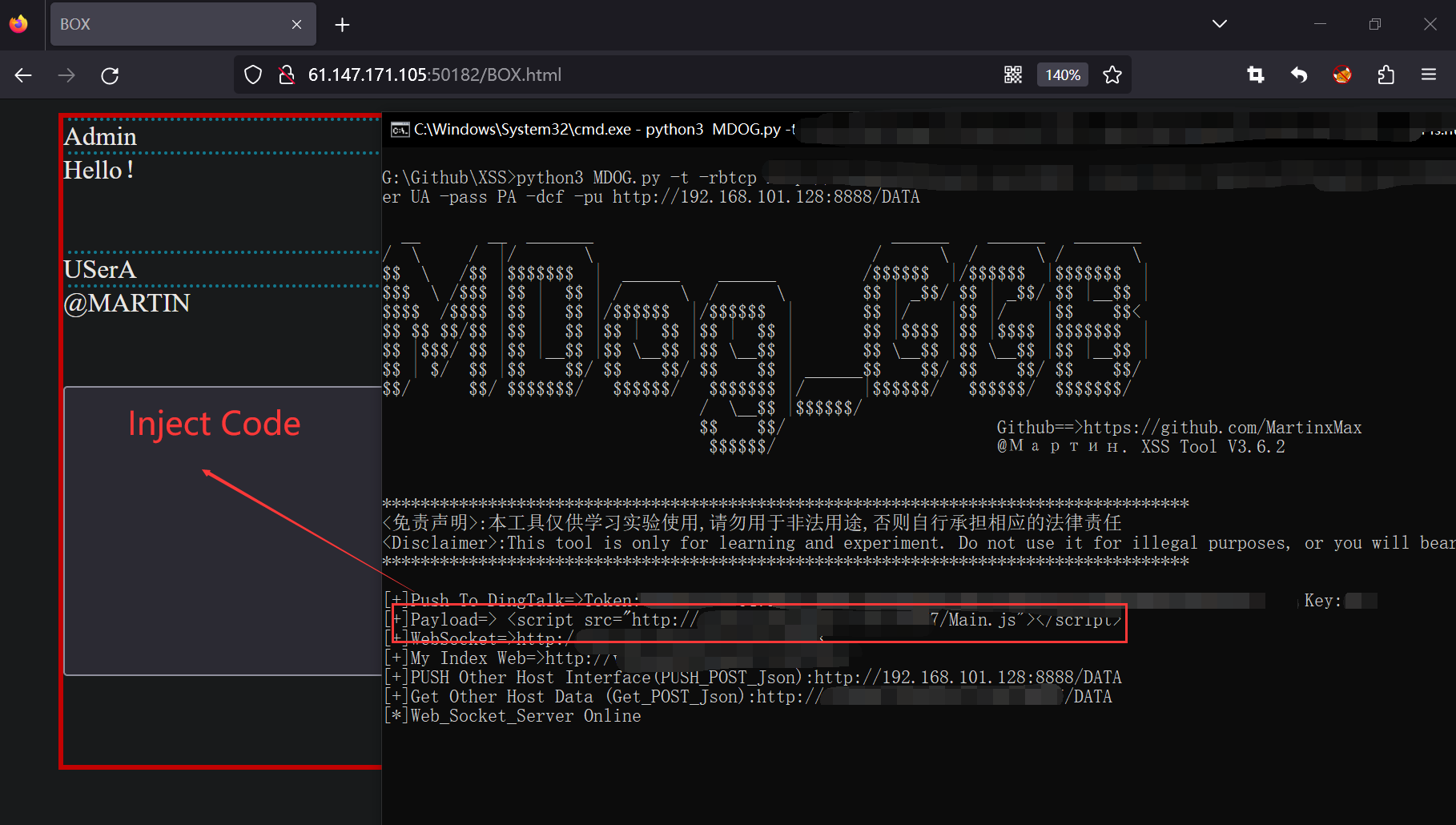Click the English Disclaimer line
This screenshot has width=1456, height=825.
[x=919, y=543]
